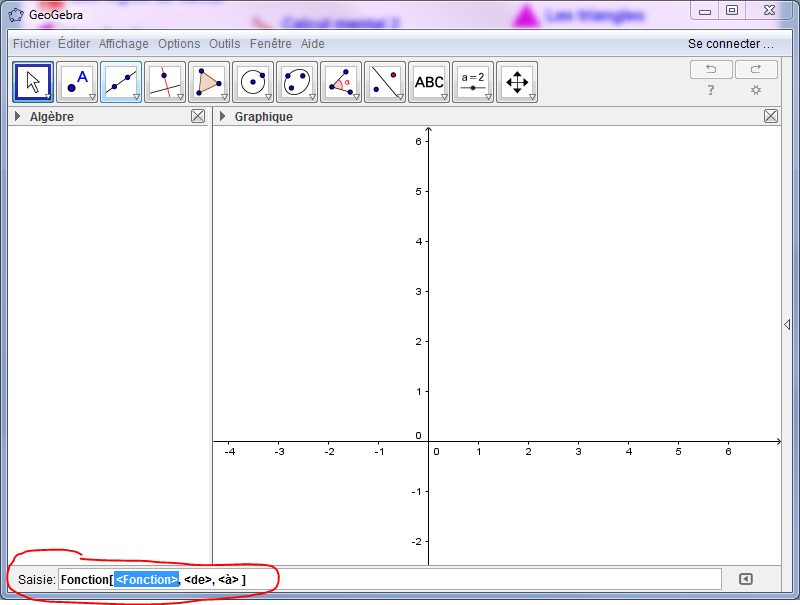This screenshot has height=605, width=800.
Task: Close the Algèbre panel
Action: point(198,116)
